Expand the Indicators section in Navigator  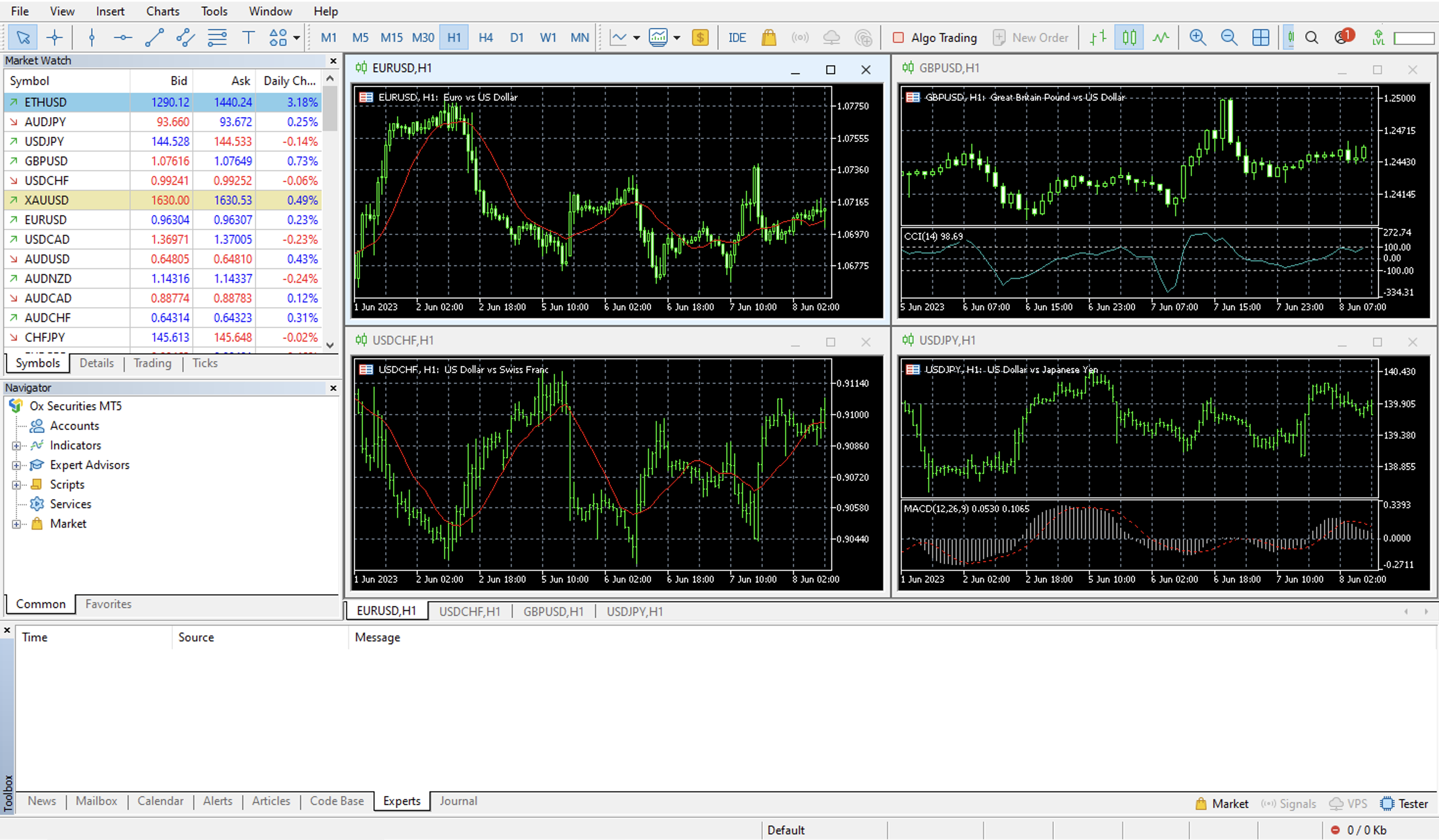[x=14, y=445]
